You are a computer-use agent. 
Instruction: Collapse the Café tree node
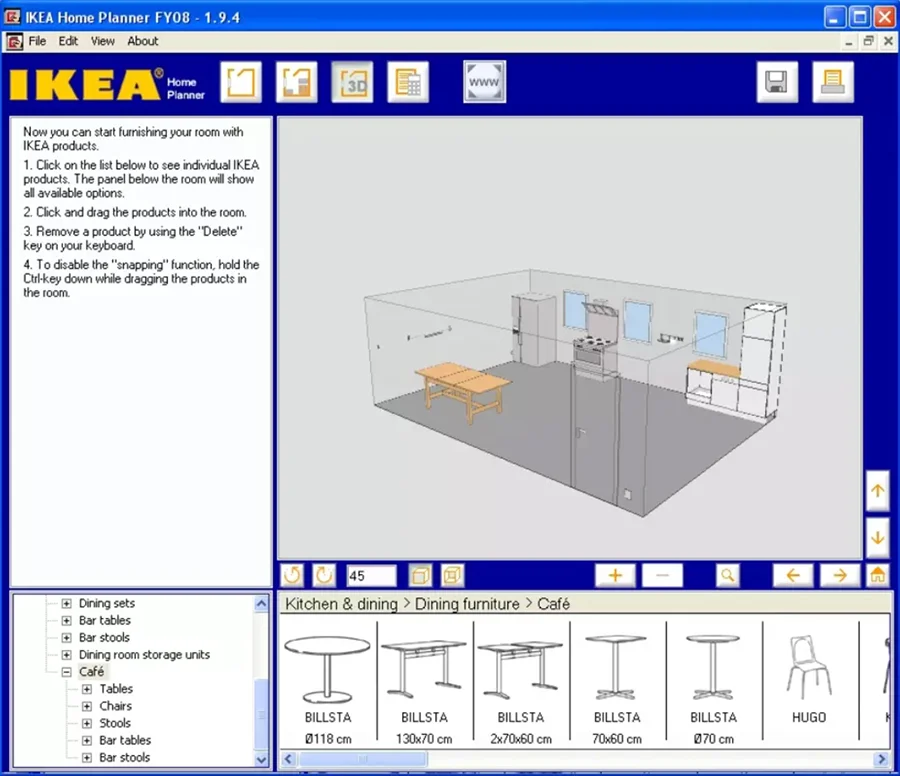[66, 672]
